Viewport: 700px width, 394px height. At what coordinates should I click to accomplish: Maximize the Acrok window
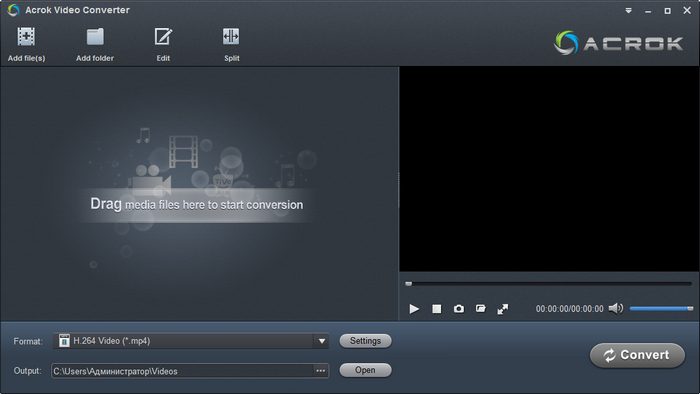pyautogui.click(x=667, y=11)
